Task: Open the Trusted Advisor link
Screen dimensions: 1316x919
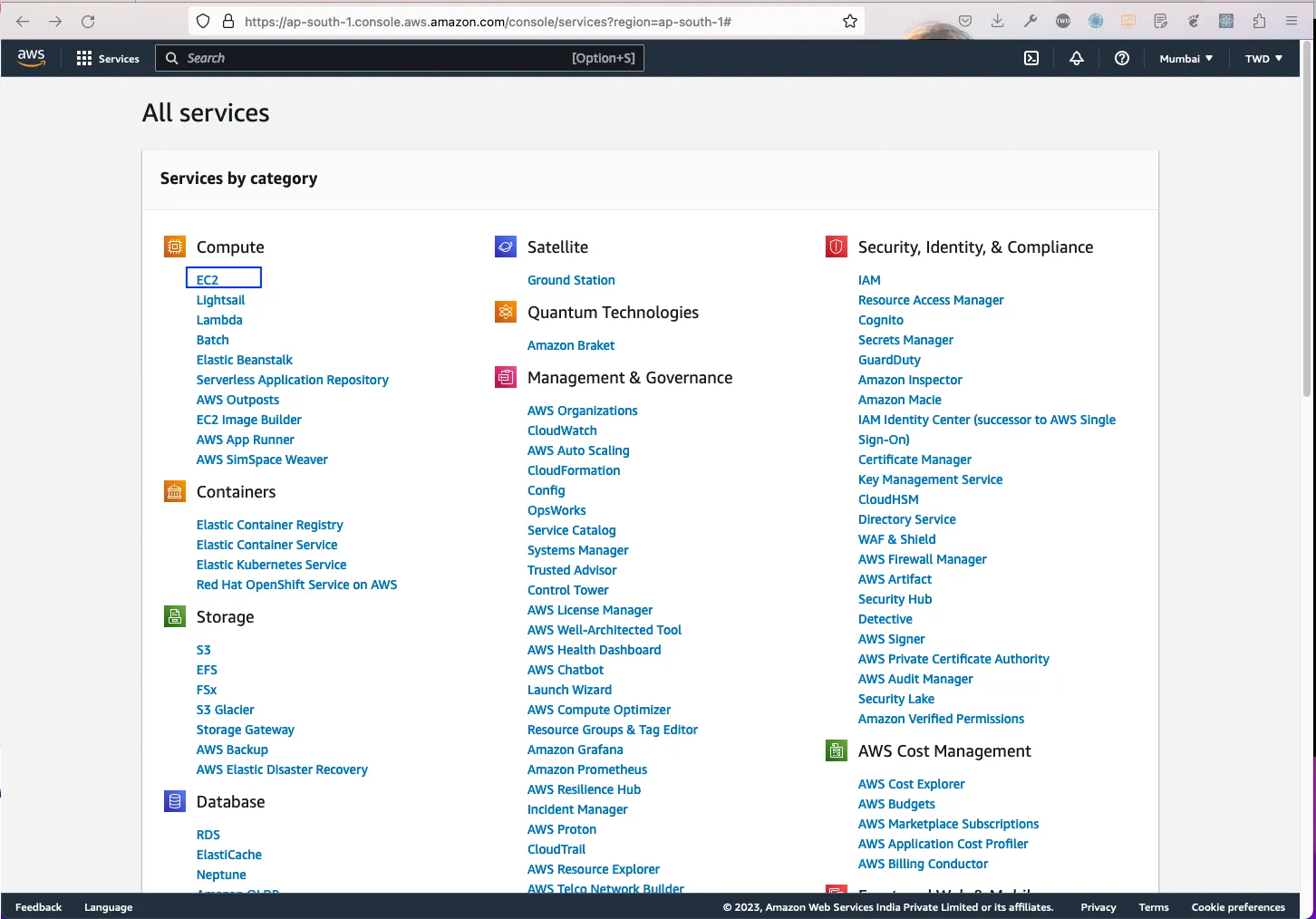Action: click(572, 570)
